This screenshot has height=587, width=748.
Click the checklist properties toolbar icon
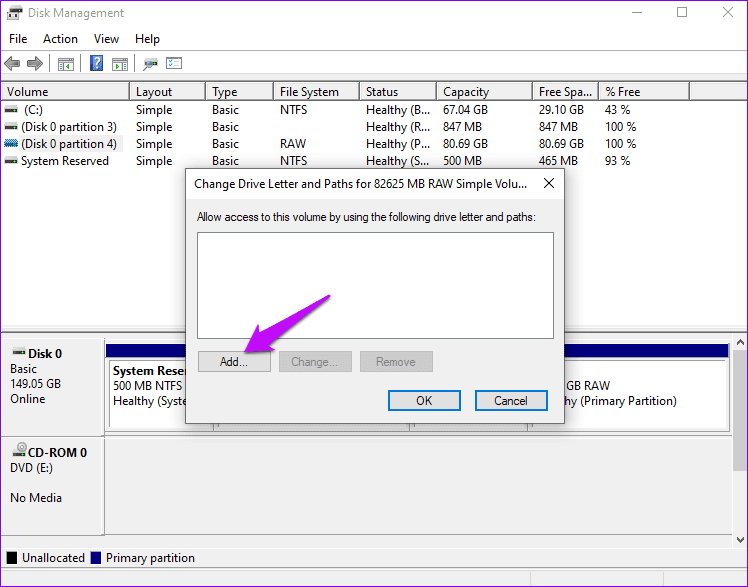(174, 63)
